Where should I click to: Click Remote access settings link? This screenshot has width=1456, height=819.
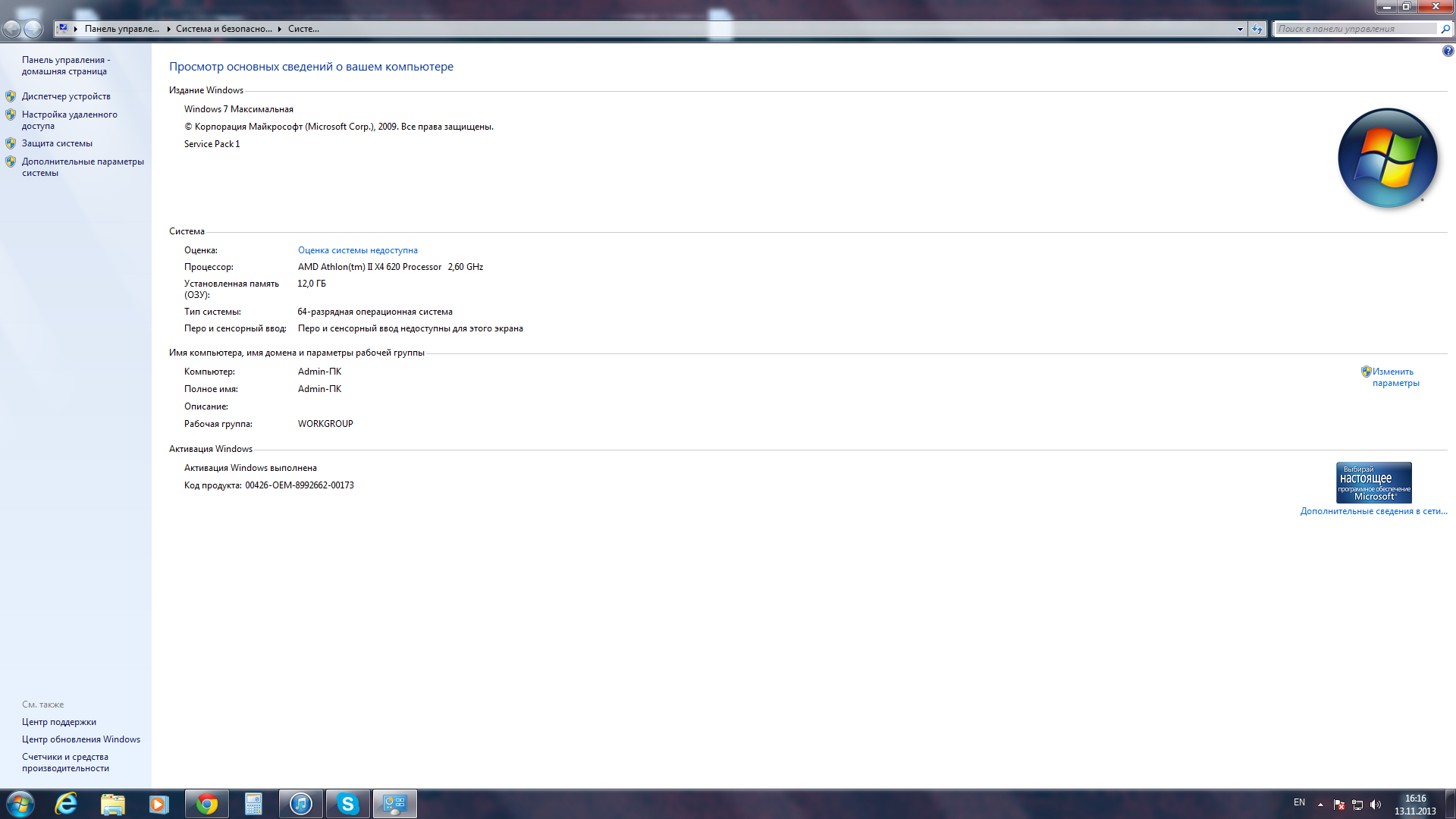69,120
